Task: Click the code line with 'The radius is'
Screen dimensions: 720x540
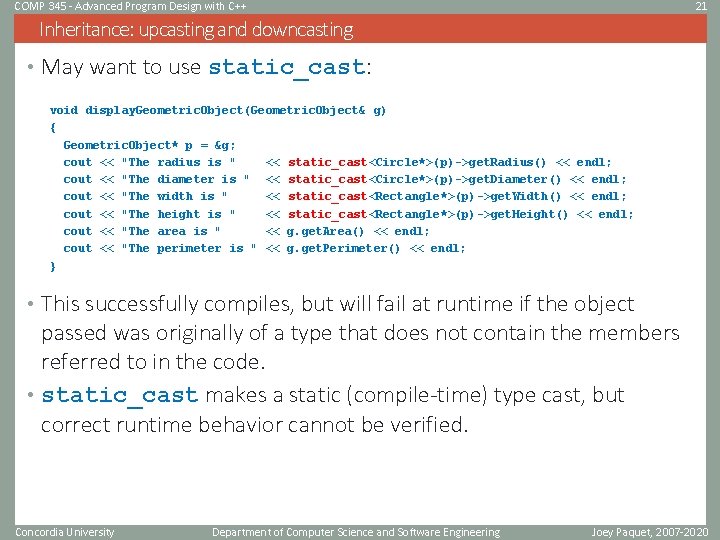Action: tap(338, 163)
